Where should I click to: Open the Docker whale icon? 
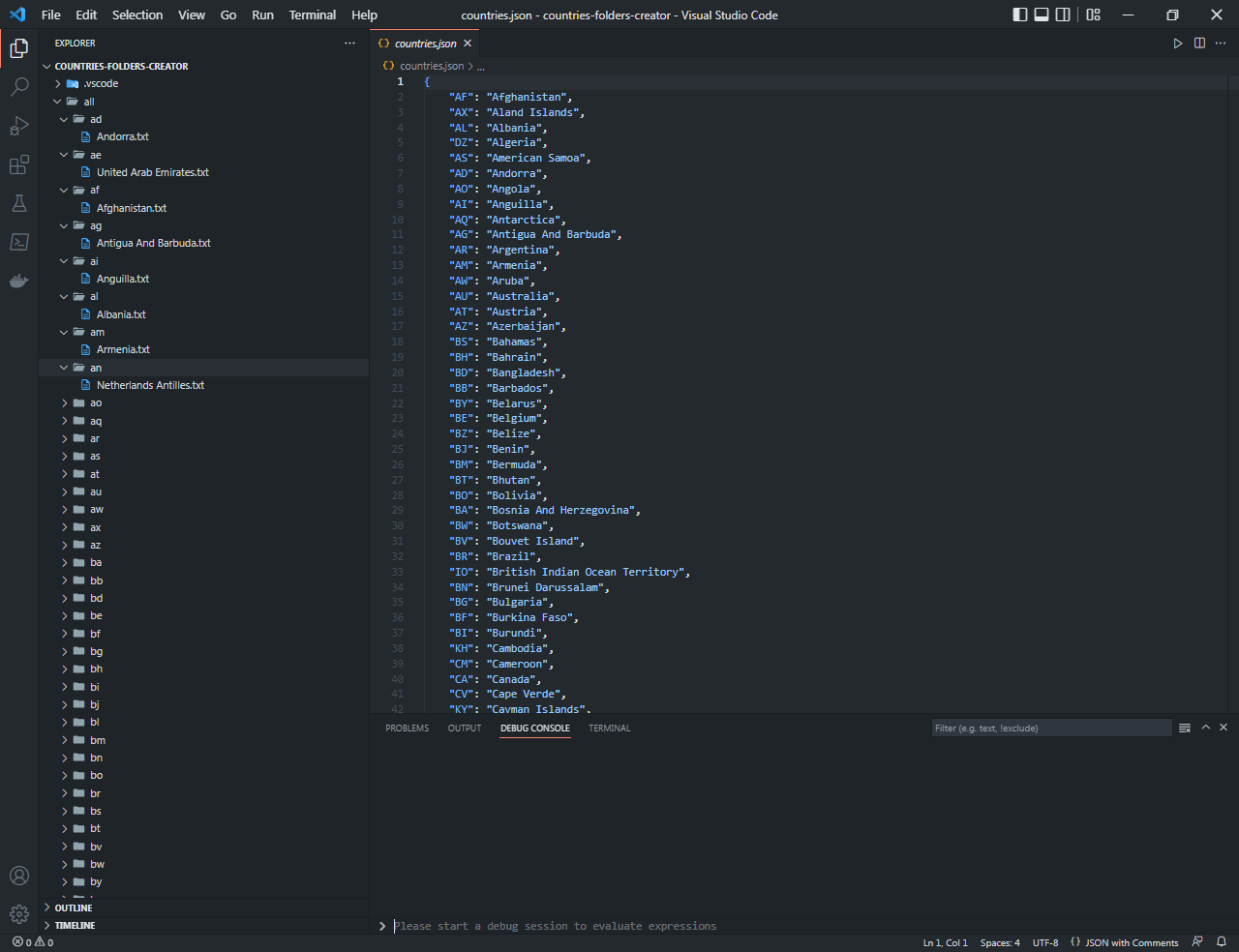click(x=18, y=281)
